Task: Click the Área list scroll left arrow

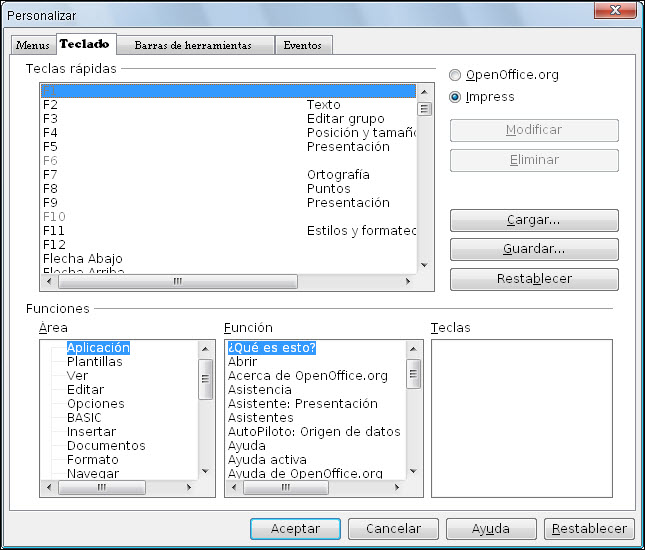Action: (x=49, y=487)
